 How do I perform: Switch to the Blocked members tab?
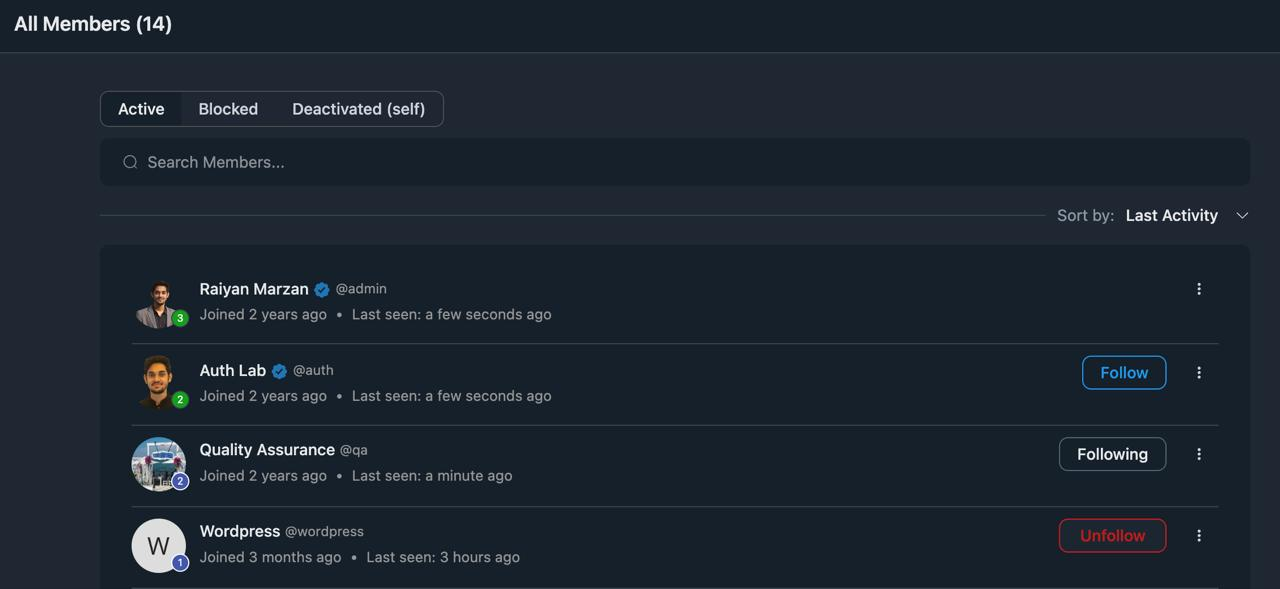tap(228, 108)
